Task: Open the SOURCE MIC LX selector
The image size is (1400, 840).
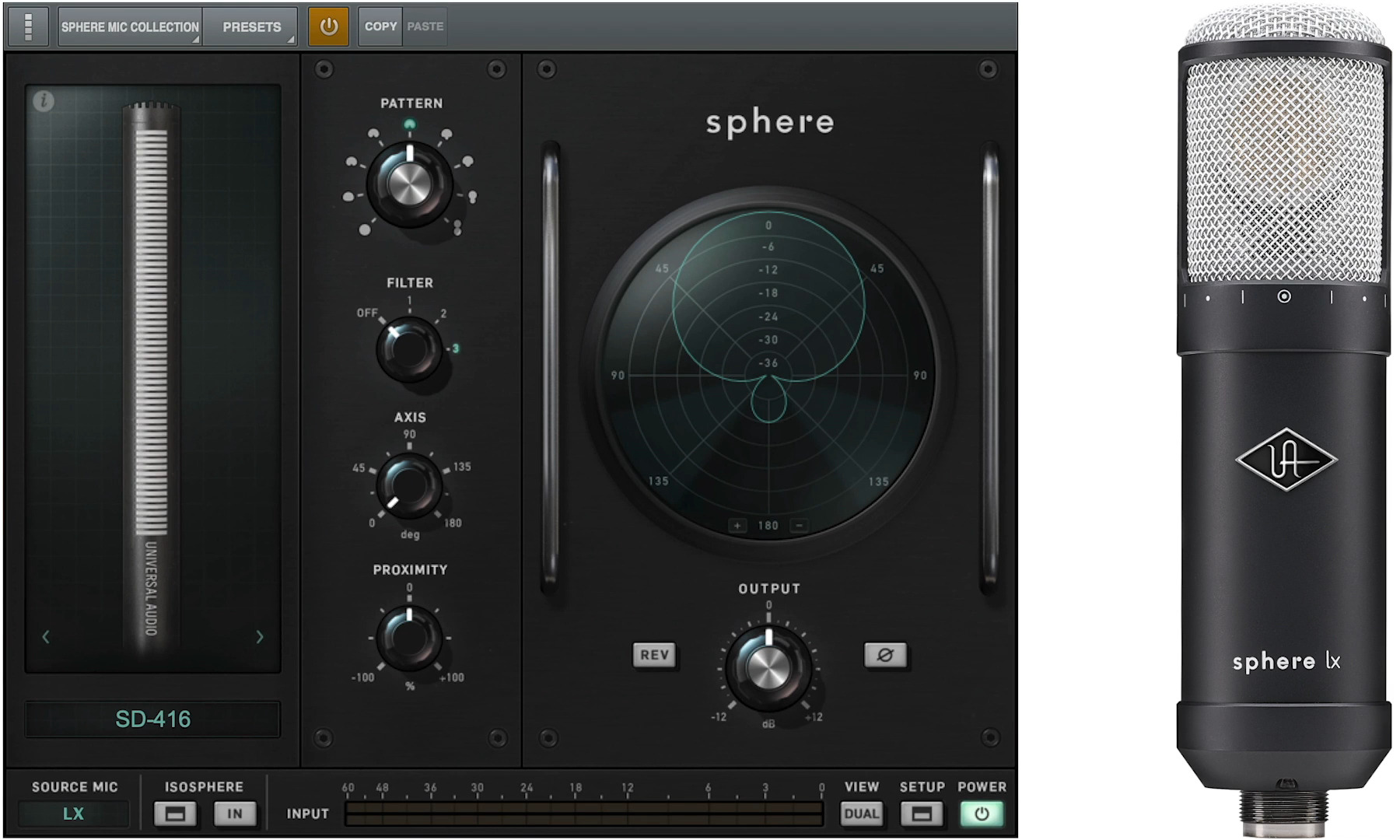Action: pos(74,814)
